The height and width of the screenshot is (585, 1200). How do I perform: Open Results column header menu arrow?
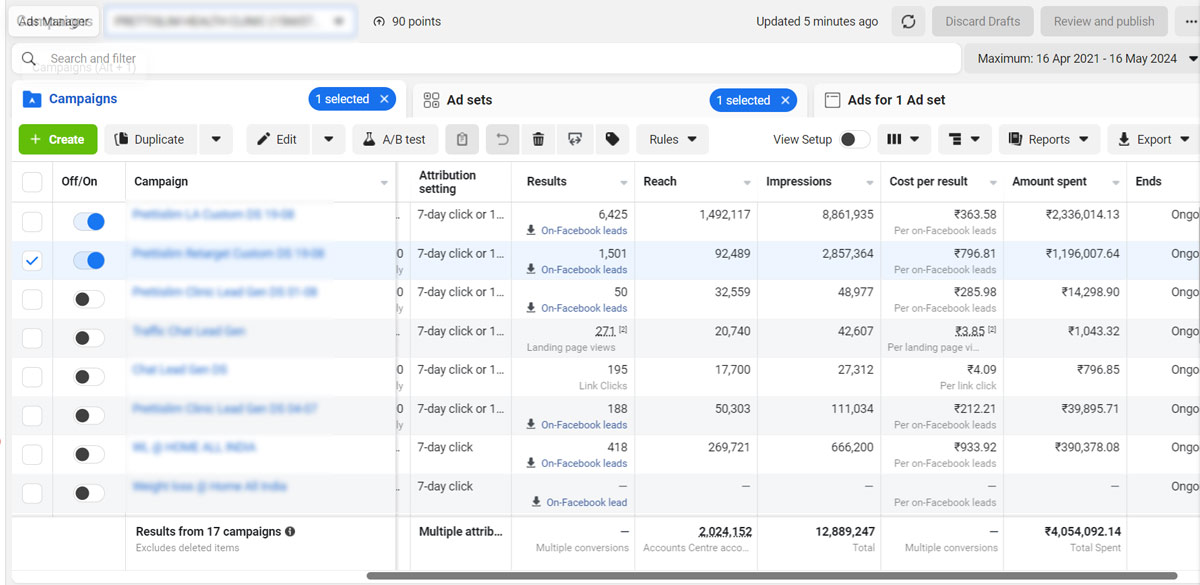click(x=624, y=183)
